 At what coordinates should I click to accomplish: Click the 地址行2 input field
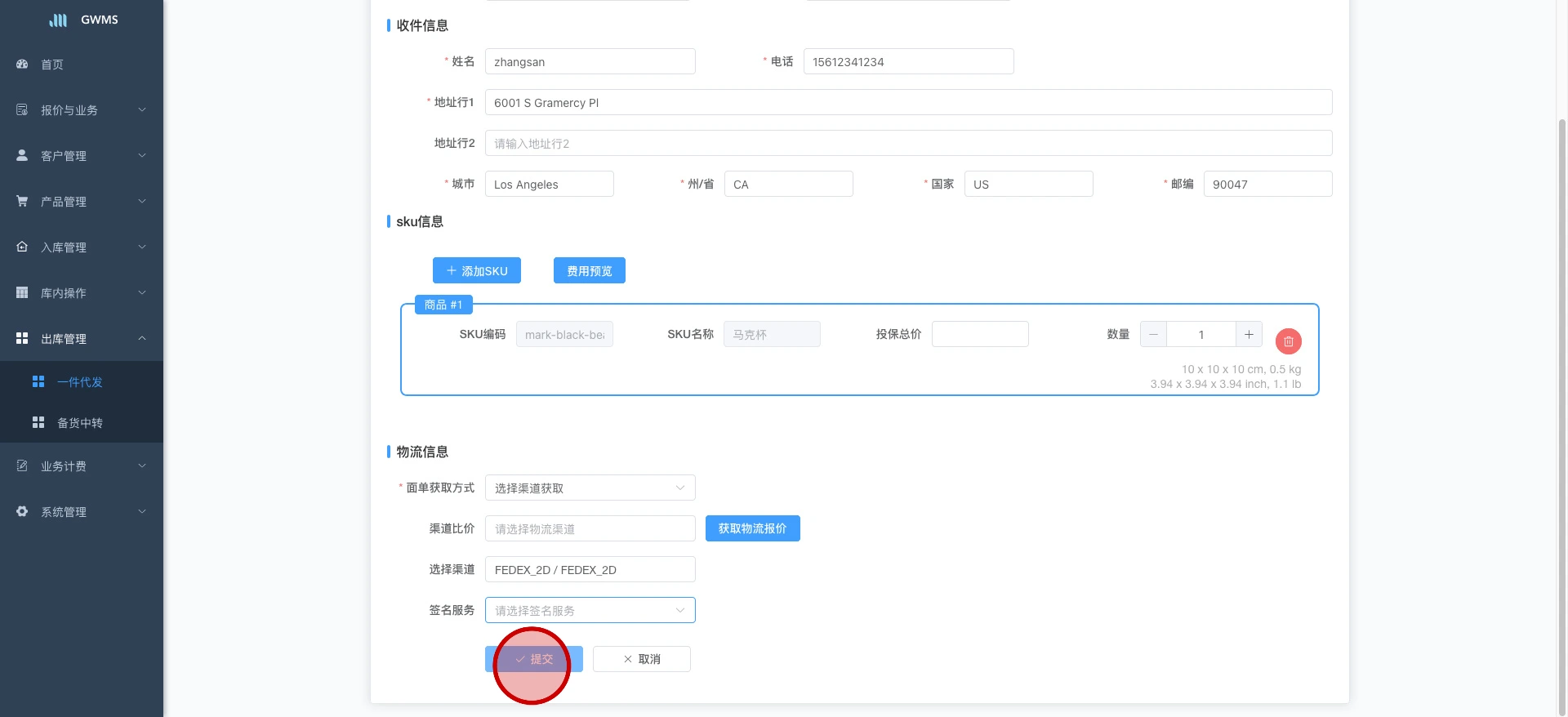click(x=908, y=143)
